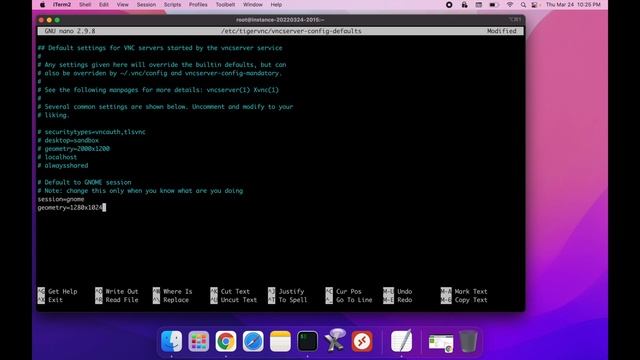Open the Notes app in the Dock
Viewport: 640px width, 360px height.
pos(280,341)
